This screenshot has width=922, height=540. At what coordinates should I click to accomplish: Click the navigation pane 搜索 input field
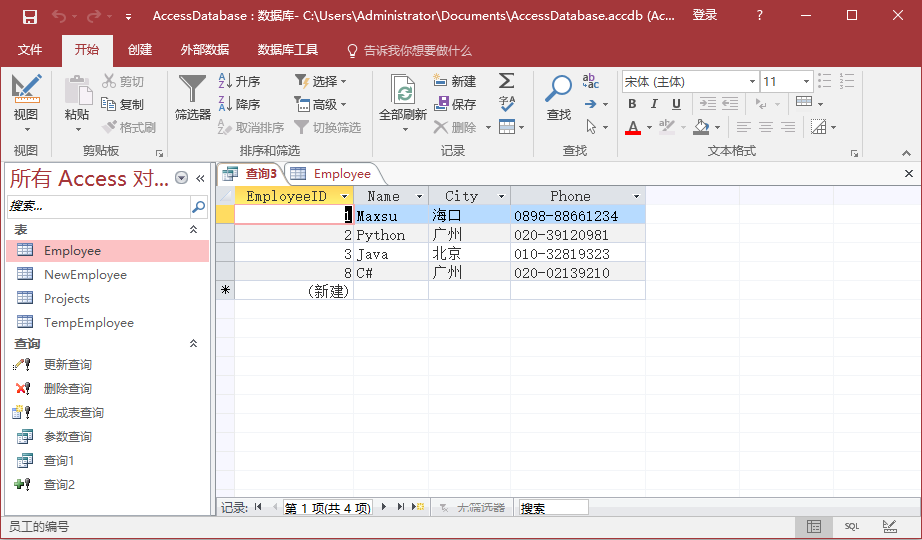click(98, 207)
